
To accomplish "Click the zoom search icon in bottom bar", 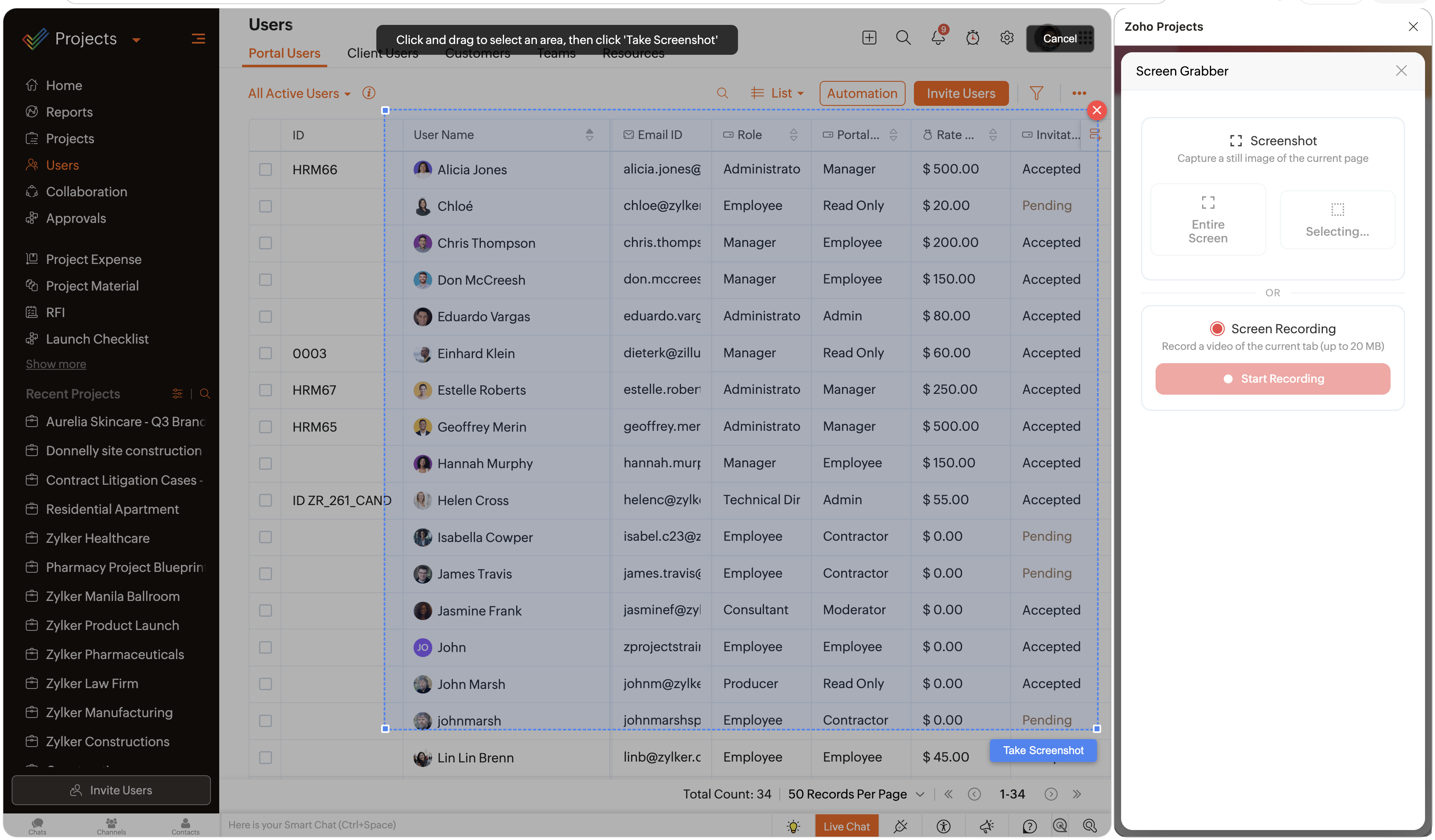I will point(1090,826).
